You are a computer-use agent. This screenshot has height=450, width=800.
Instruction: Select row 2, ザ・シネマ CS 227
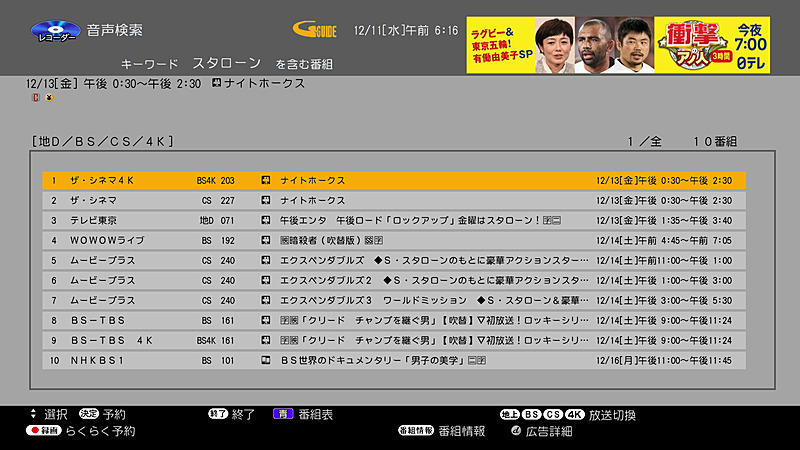(x=394, y=201)
